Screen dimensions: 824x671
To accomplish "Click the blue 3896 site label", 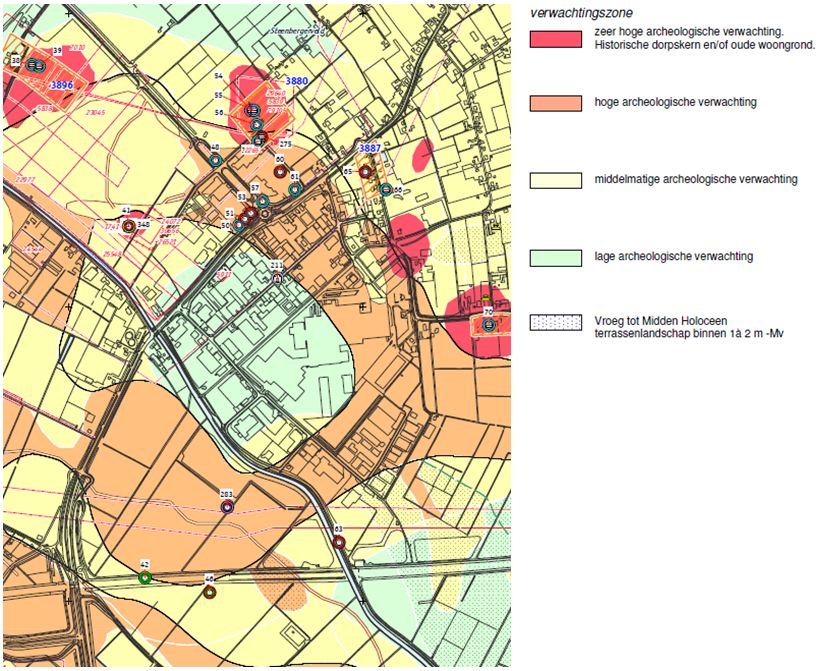I will pos(62,86).
